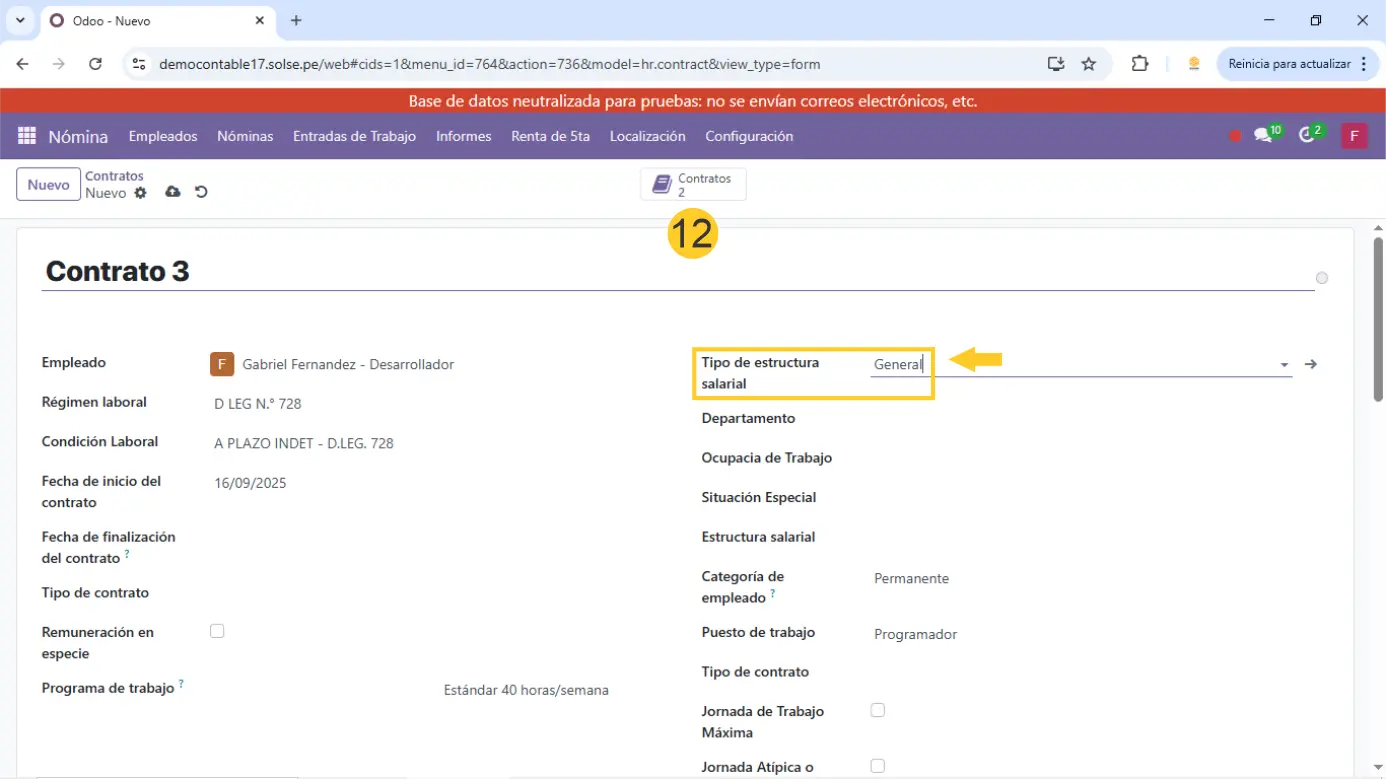1386x779 pixels.
Task: Click the user avatar F in the top bar
Action: point(1354,136)
